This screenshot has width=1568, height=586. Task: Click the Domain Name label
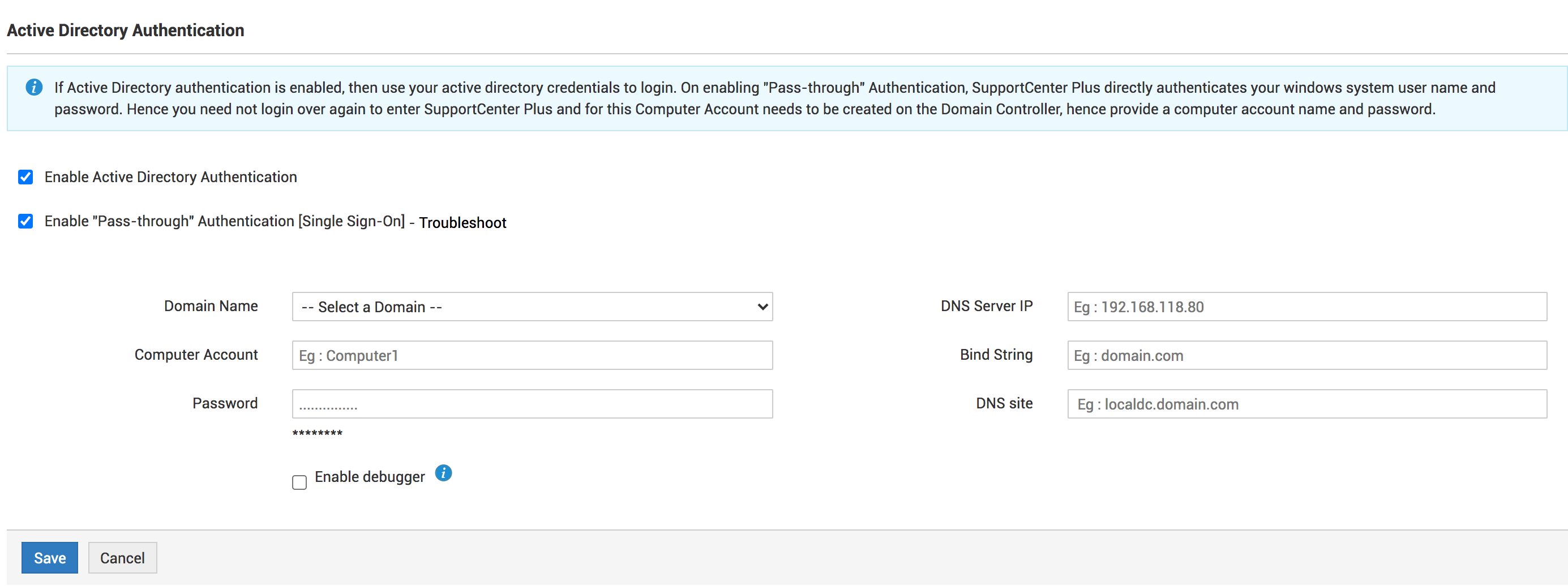211,306
